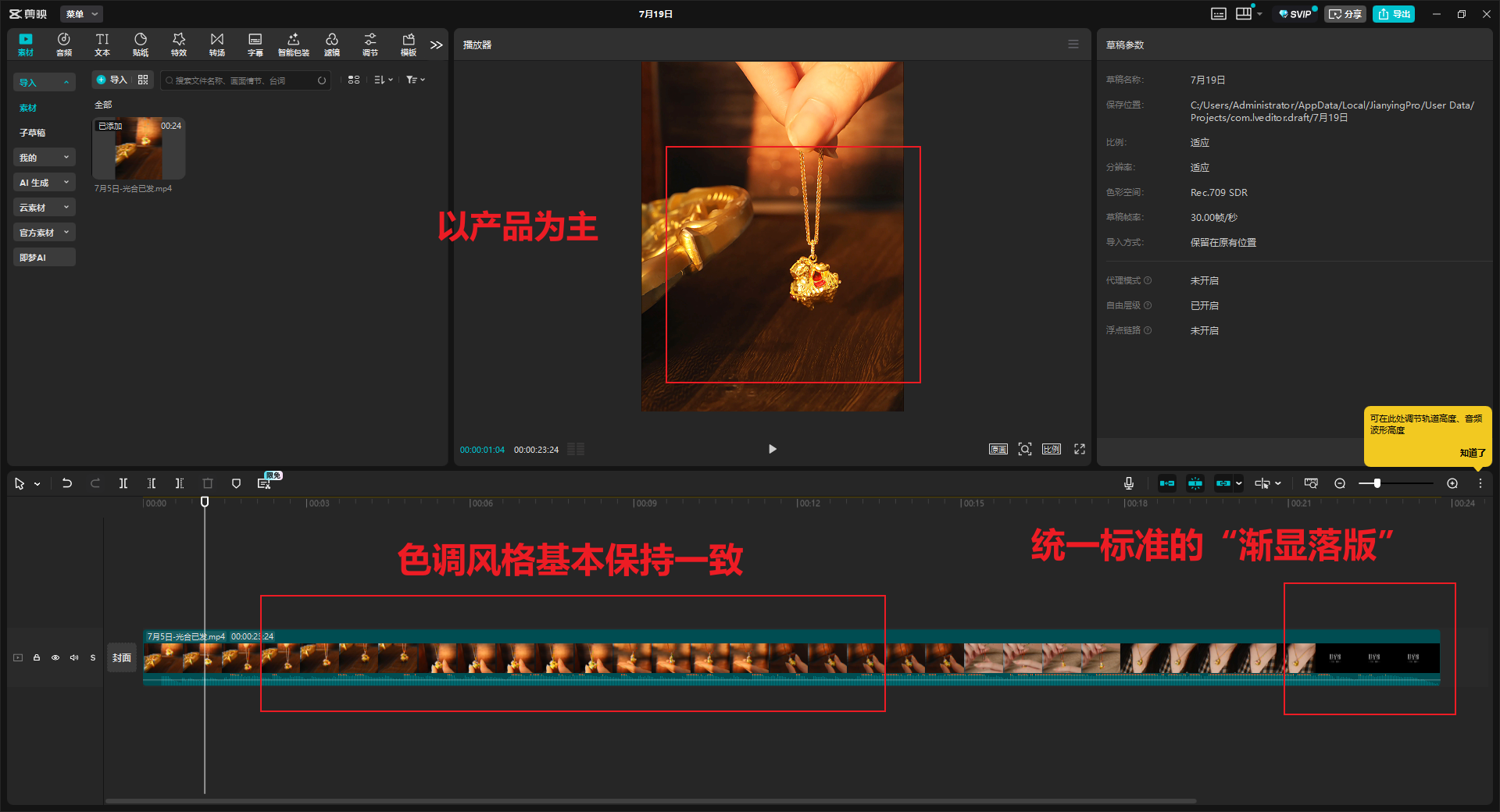1500x812 pixels.
Task: Open the 贴纸 (stickers) panel
Action: point(141,45)
